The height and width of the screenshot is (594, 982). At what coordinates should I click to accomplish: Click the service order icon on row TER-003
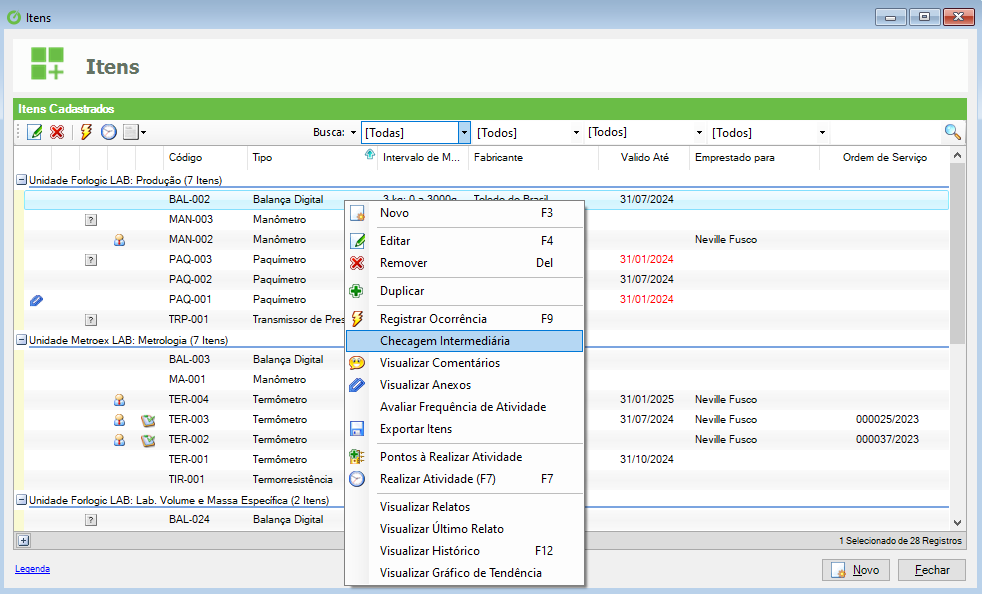click(x=148, y=420)
